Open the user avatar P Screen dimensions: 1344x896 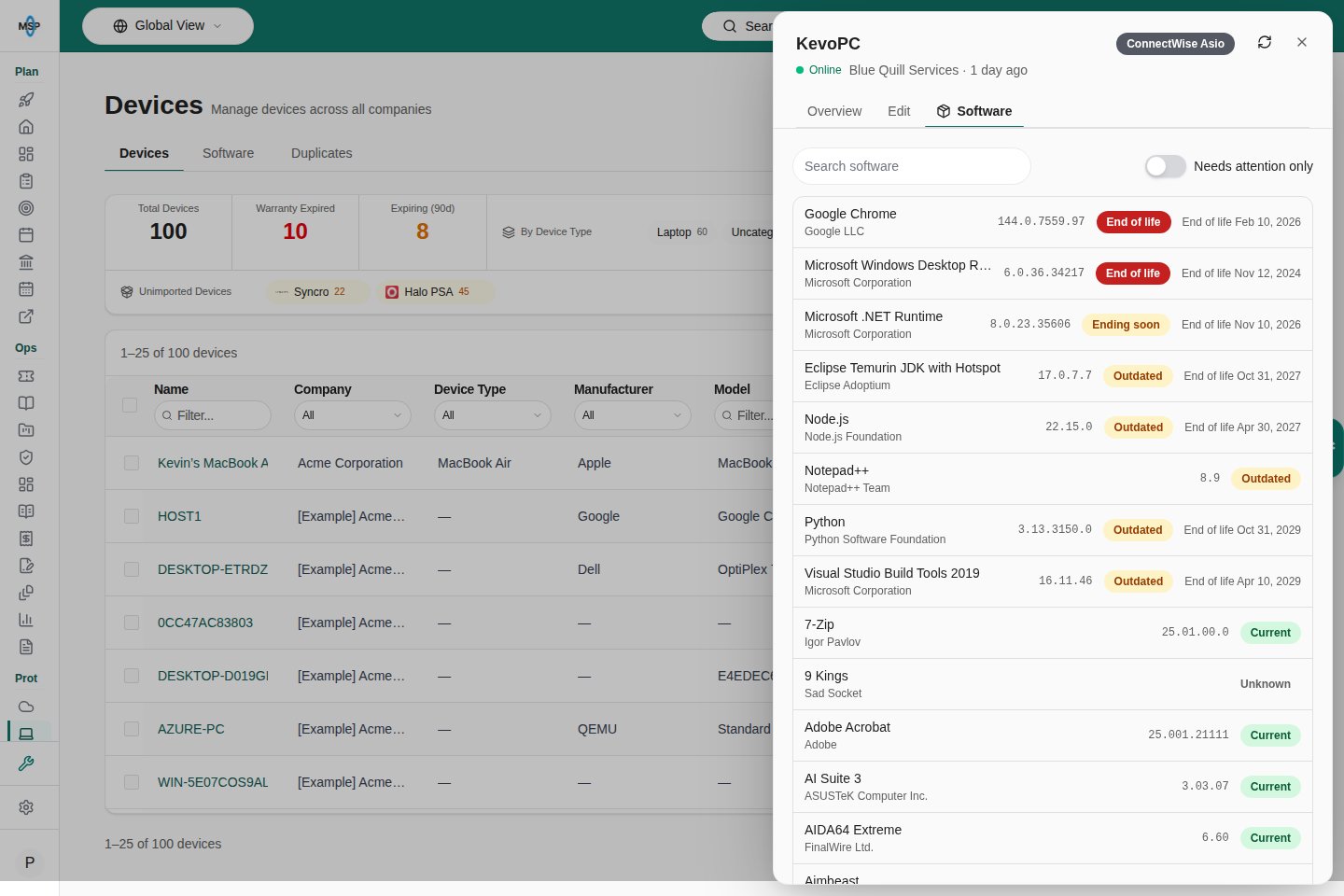coord(30,862)
